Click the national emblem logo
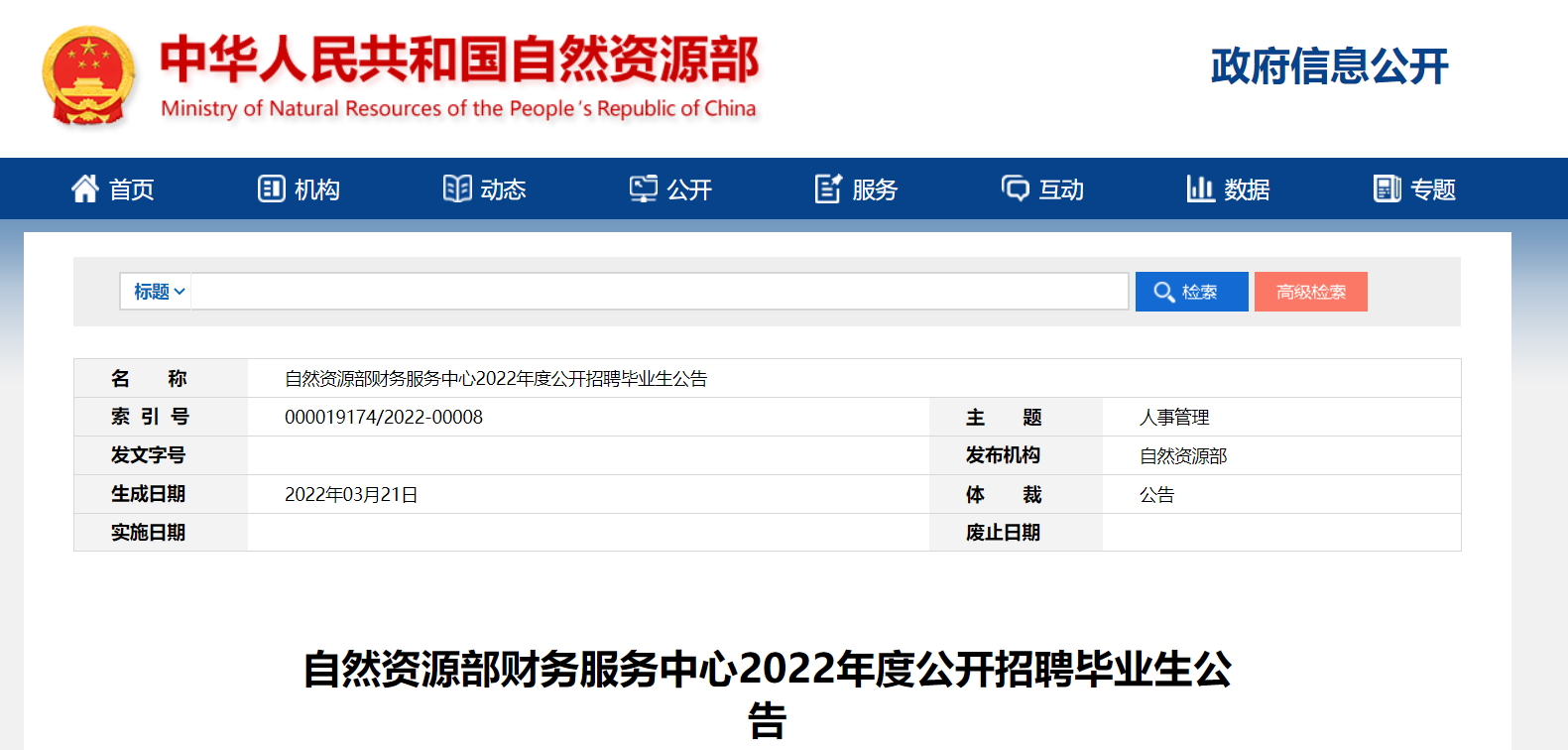The width and height of the screenshot is (1568, 750). pos(88,76)
